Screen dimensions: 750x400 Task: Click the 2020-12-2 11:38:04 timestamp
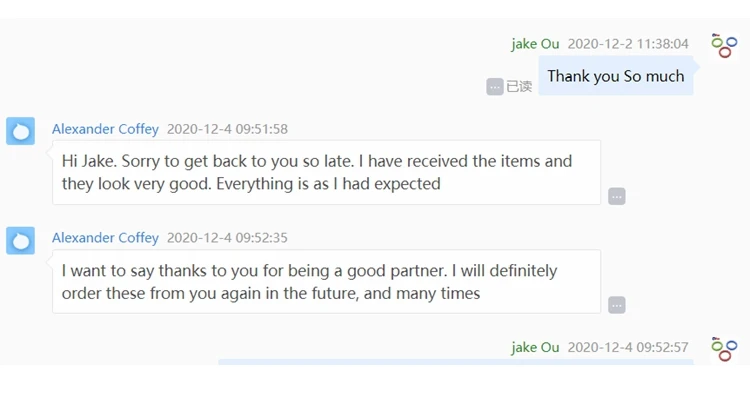click(628, 44)
